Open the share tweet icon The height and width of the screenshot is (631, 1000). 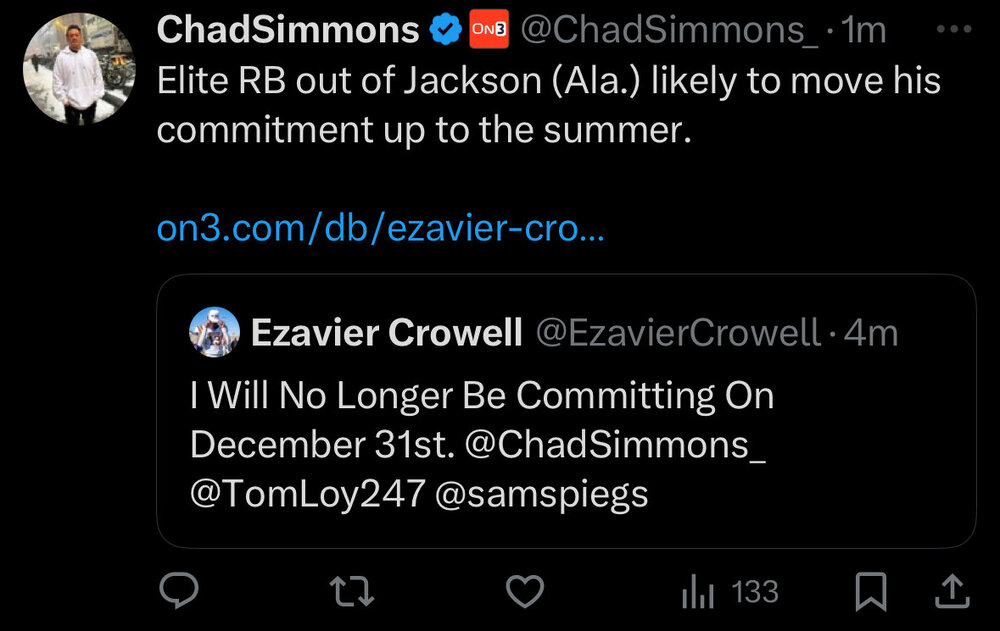(x=949, y=592)
